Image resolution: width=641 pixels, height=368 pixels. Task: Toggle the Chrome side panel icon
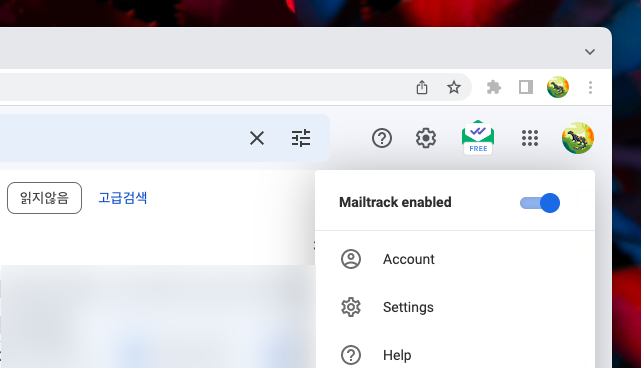526,87
